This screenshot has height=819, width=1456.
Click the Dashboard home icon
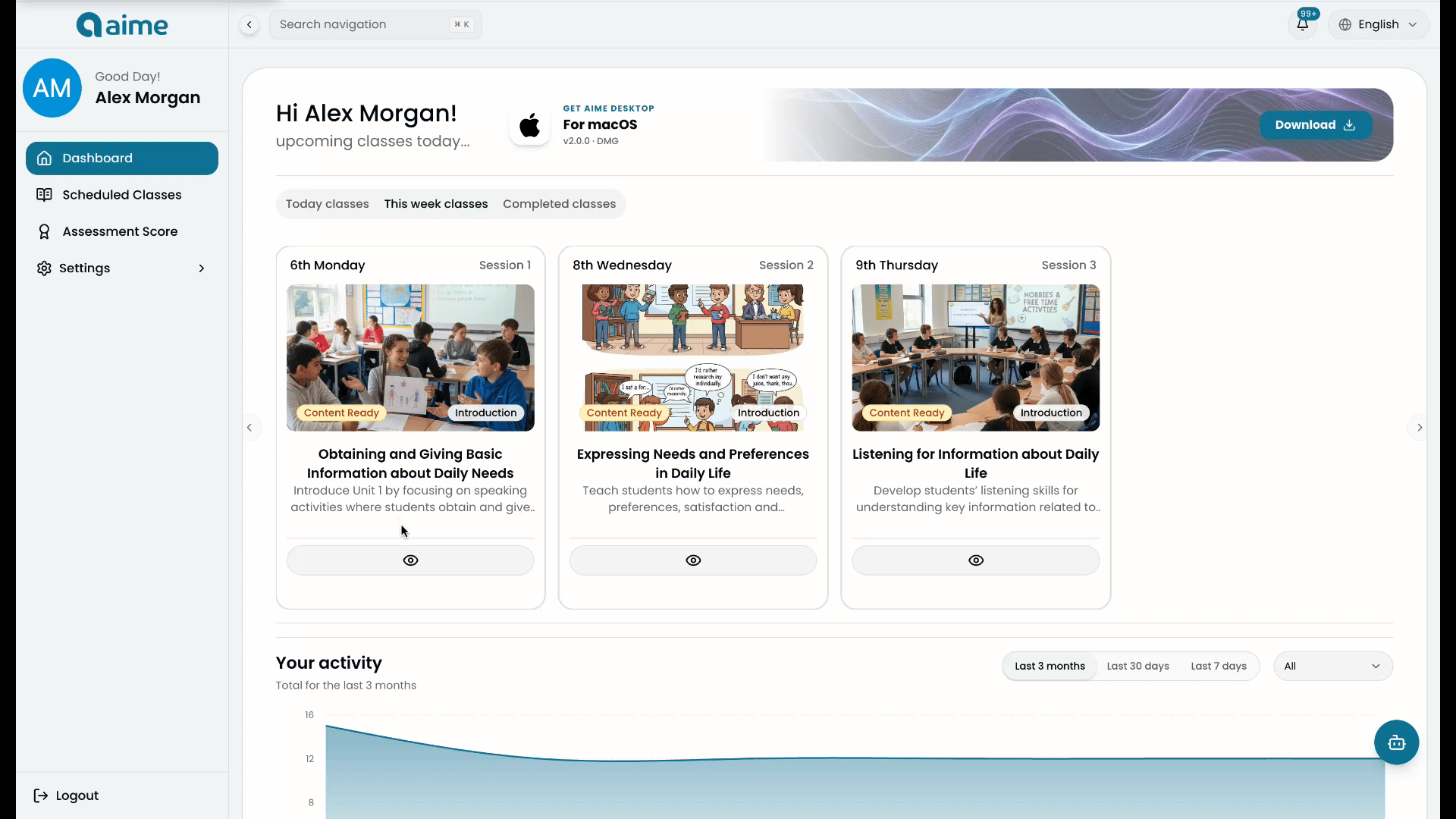click(x=45, y=158)
